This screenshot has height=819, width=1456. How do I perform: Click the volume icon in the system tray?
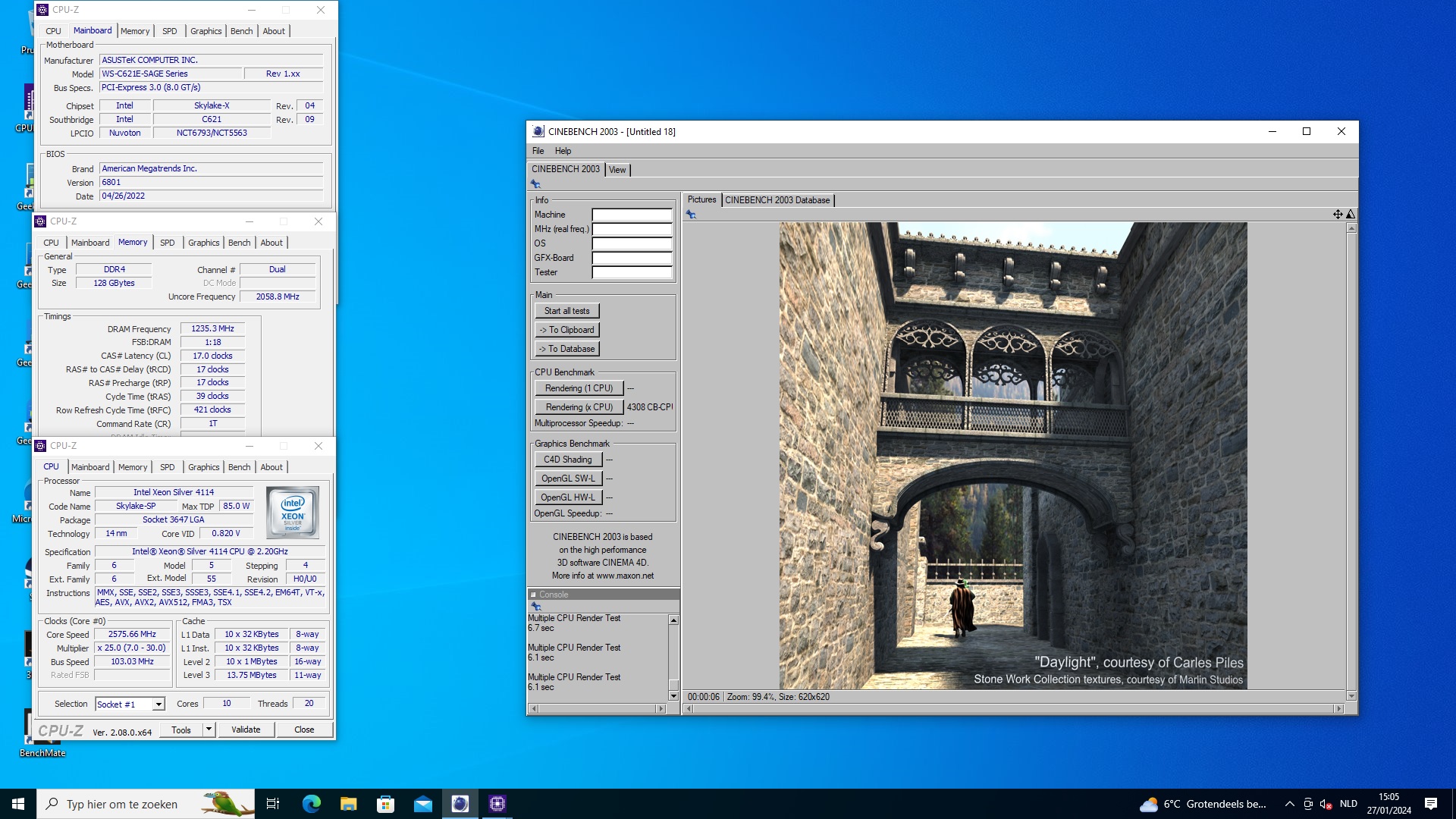[1326, 804]
